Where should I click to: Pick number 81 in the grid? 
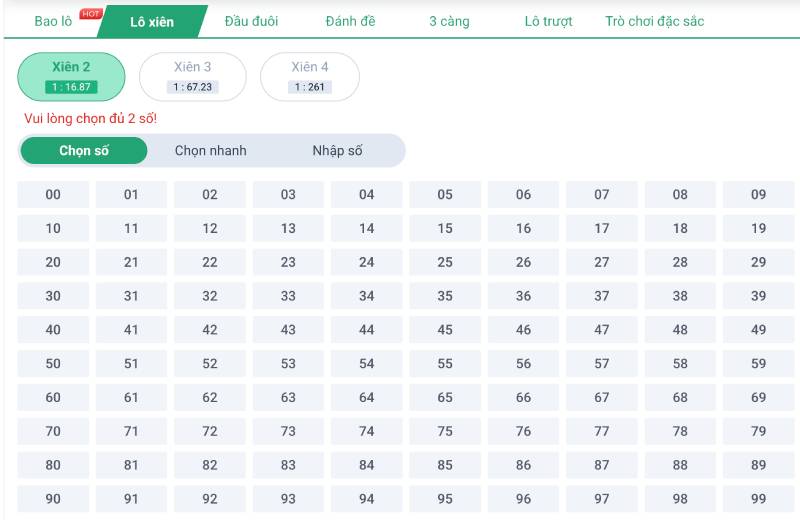pos(131,465)
